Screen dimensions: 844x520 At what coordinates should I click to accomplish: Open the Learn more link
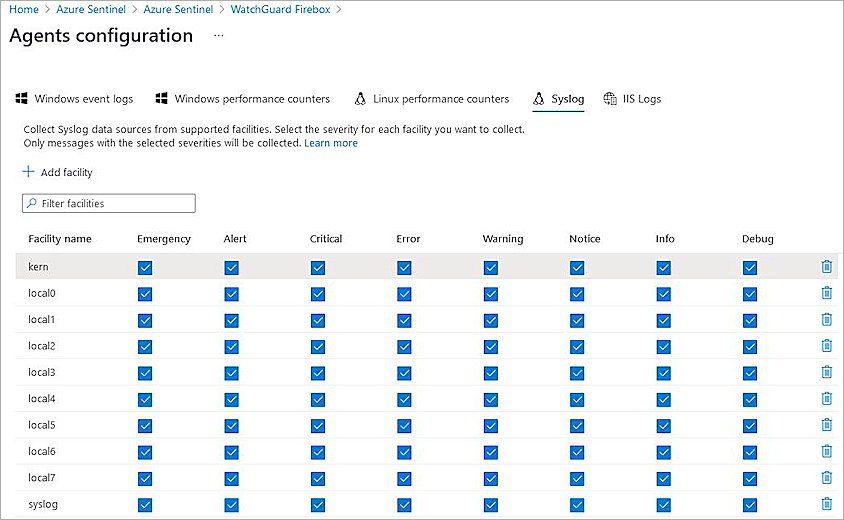(x=331, y=143)
